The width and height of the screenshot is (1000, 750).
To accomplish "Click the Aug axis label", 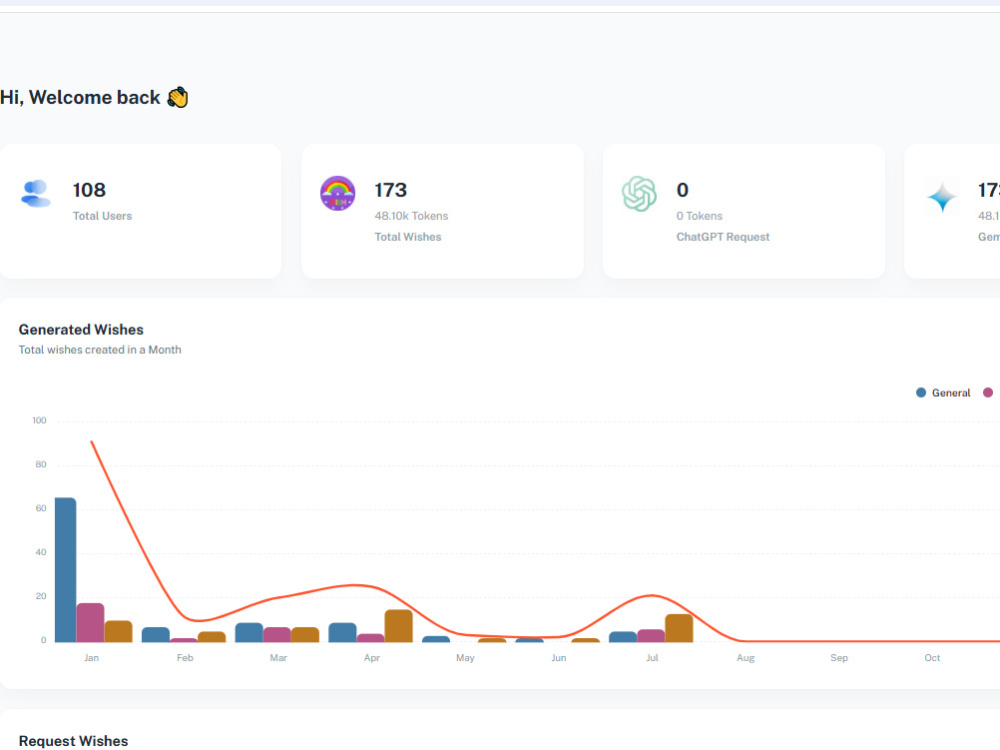I will [x=746, y=658].
